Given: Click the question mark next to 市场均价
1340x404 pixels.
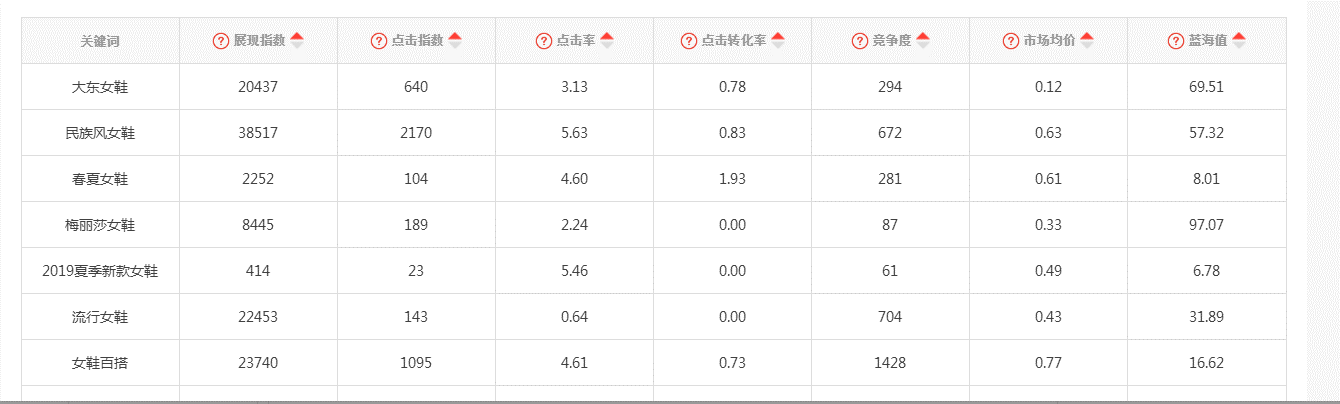Looking at the screenshot, I should tap(1011, 41).
